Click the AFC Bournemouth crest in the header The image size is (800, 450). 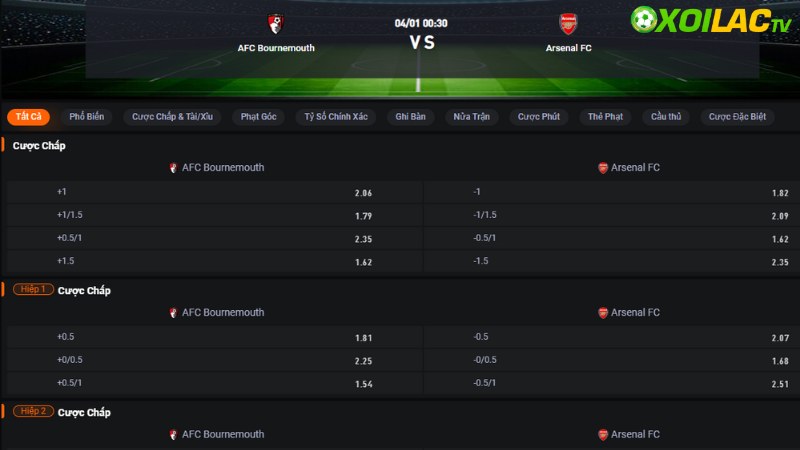pyautogui.click(x=276, y=23)
